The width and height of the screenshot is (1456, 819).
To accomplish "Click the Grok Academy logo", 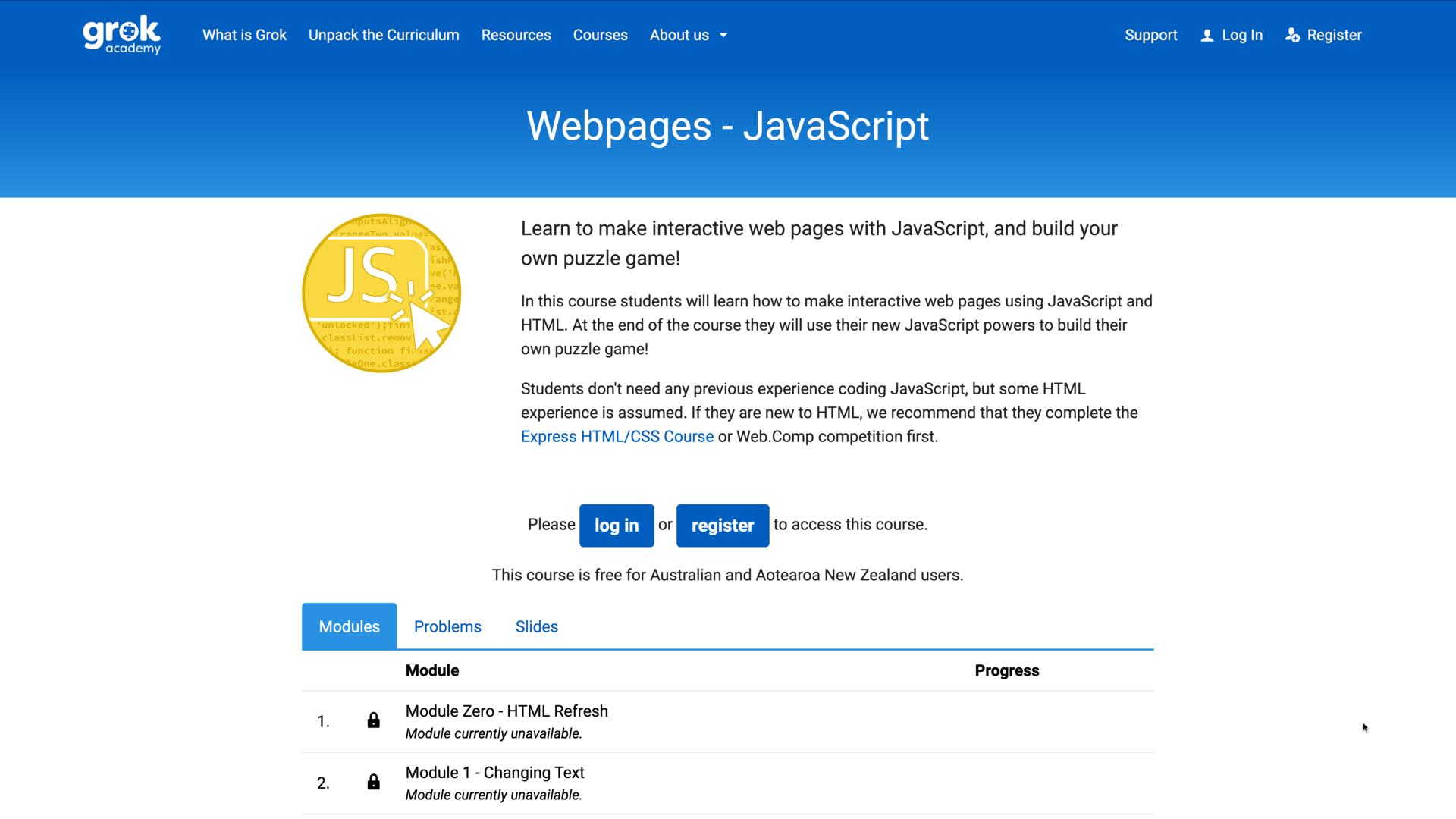I will point(121,35).
